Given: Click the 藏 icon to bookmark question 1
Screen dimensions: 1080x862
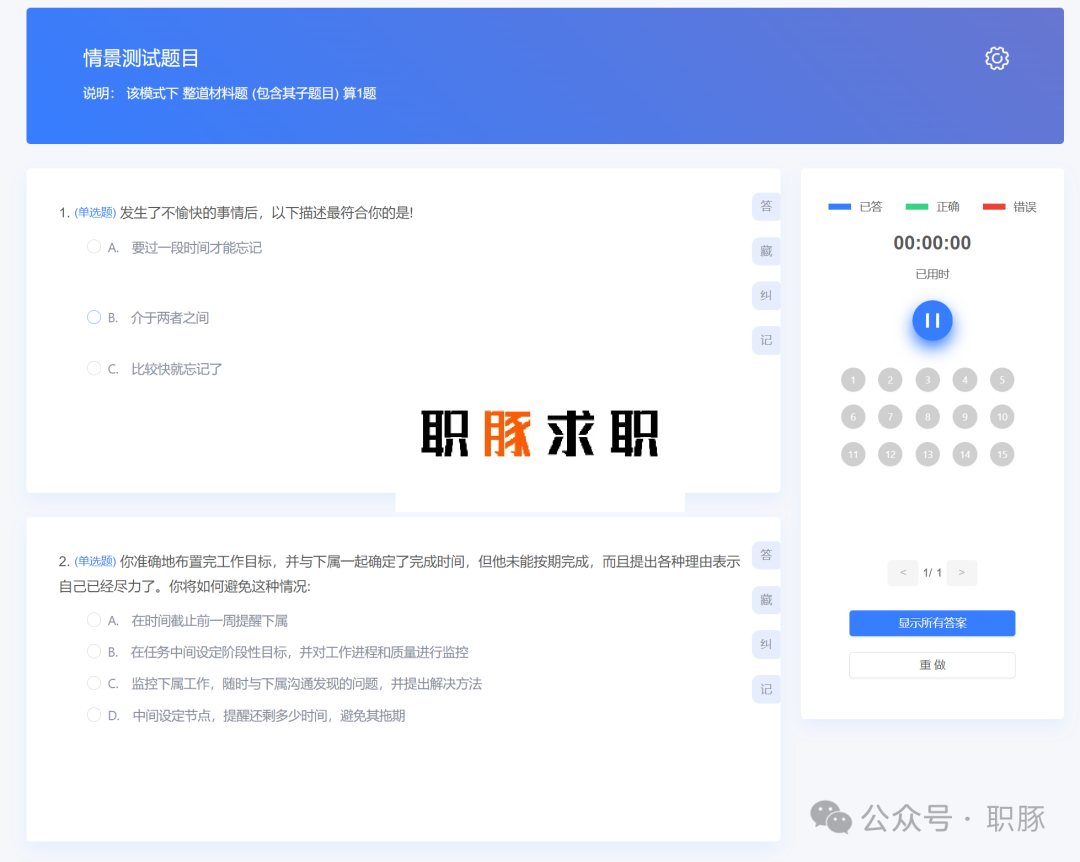Looking at the screenshot, I should [x=766, y=251].
